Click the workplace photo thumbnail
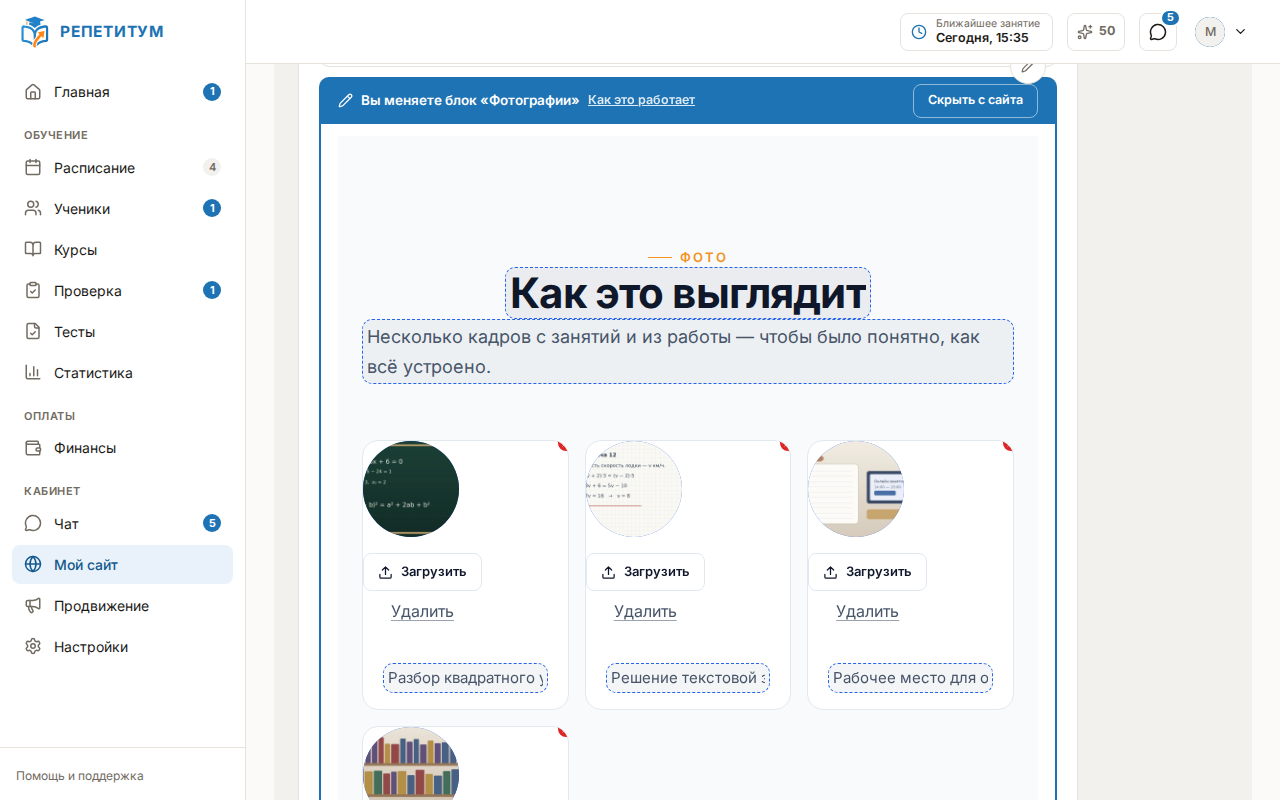Screen dimensions: 1280x800 click(856, 489)
